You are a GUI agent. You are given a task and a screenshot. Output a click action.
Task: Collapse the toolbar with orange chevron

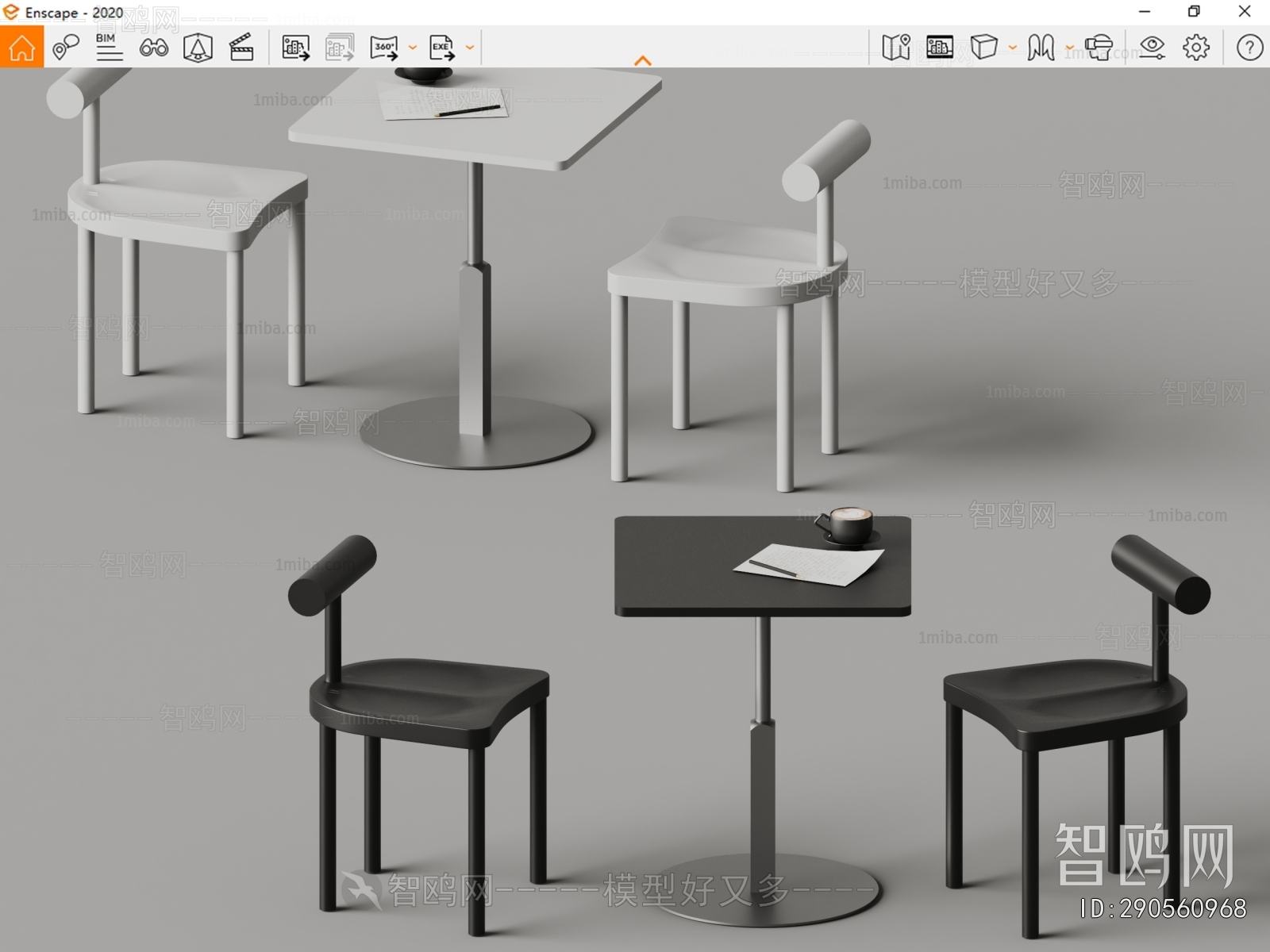[x=643, y=60]
